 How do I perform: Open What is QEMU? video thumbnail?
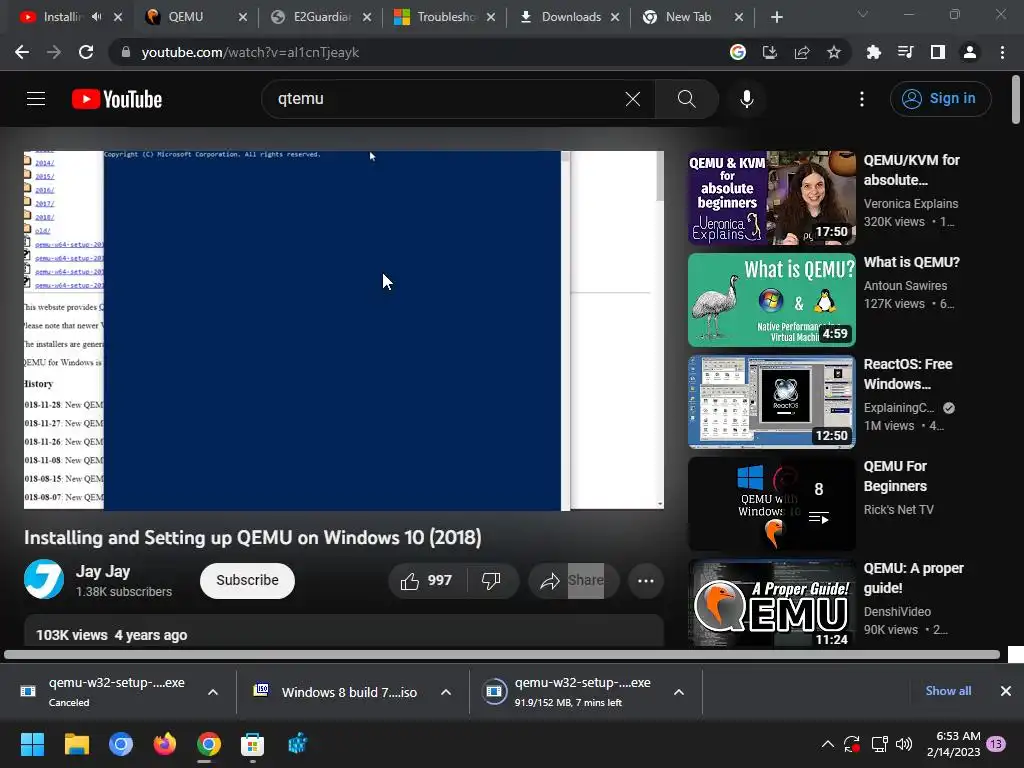pyautogui.click(x=772, y=300)
